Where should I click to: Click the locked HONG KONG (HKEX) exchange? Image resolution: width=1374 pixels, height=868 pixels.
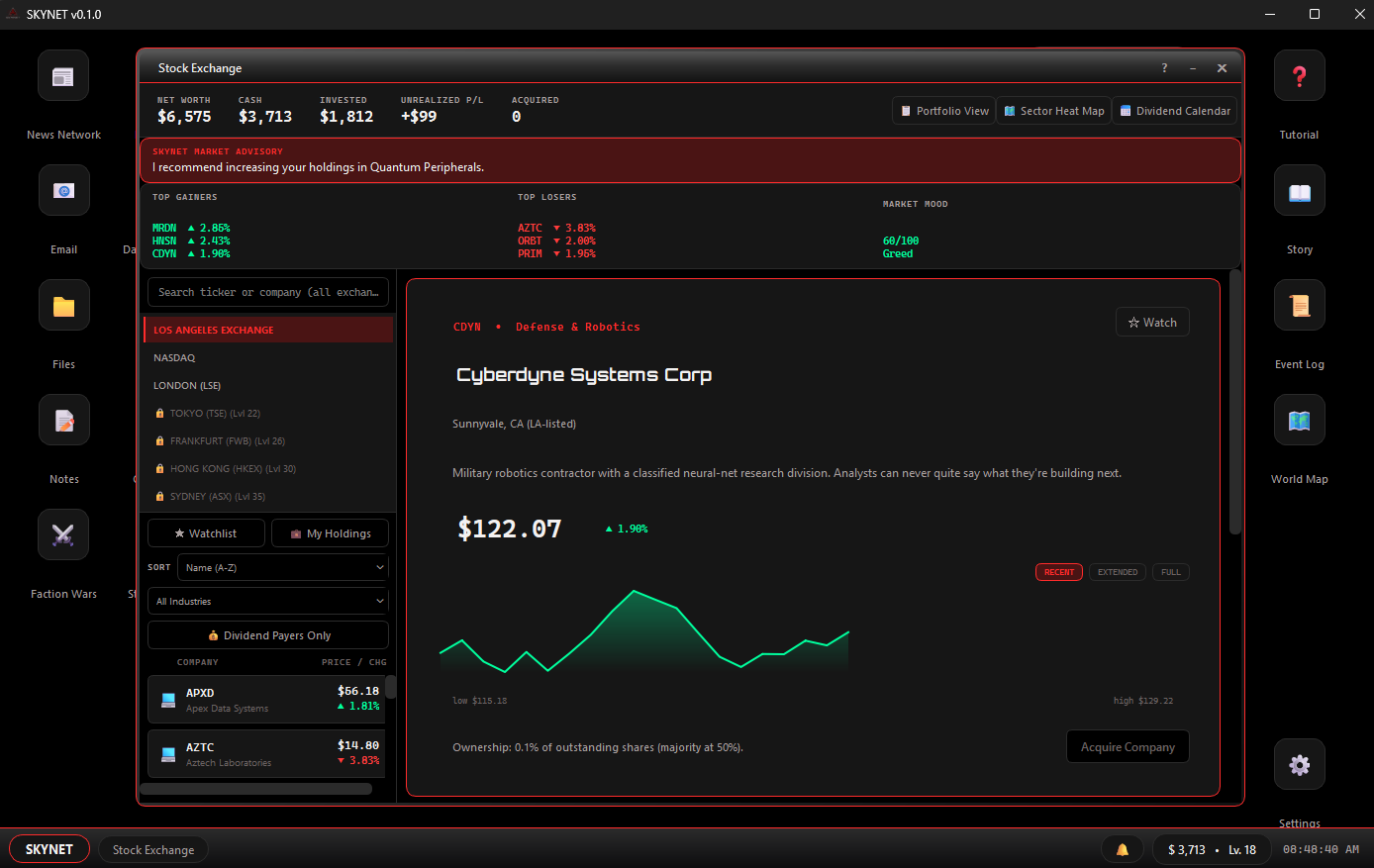coord(267,468)
